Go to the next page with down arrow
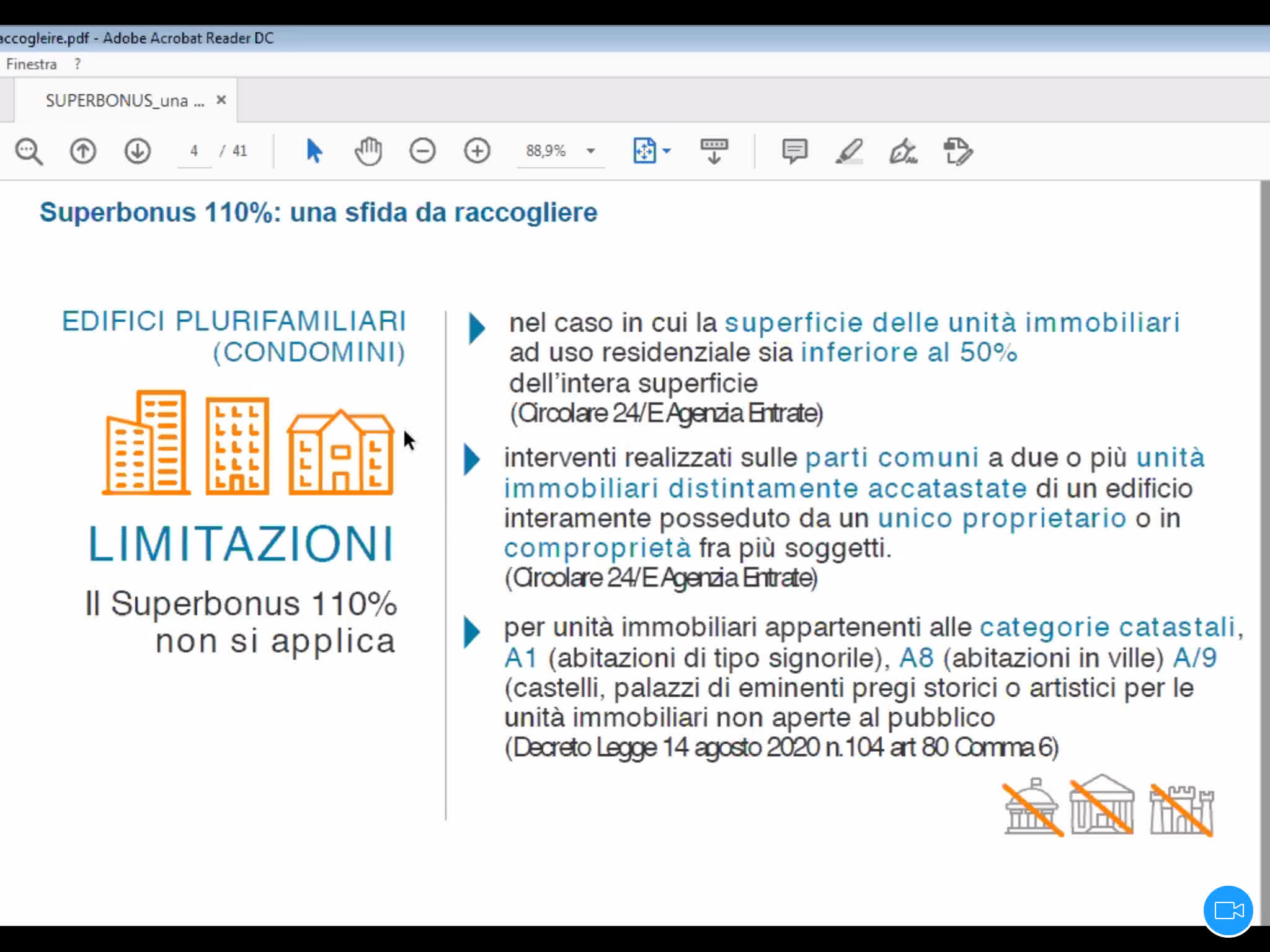Image resolution: width=1270 pixels, height=952 pixels. pyautogui.click(x=137, y=151)
